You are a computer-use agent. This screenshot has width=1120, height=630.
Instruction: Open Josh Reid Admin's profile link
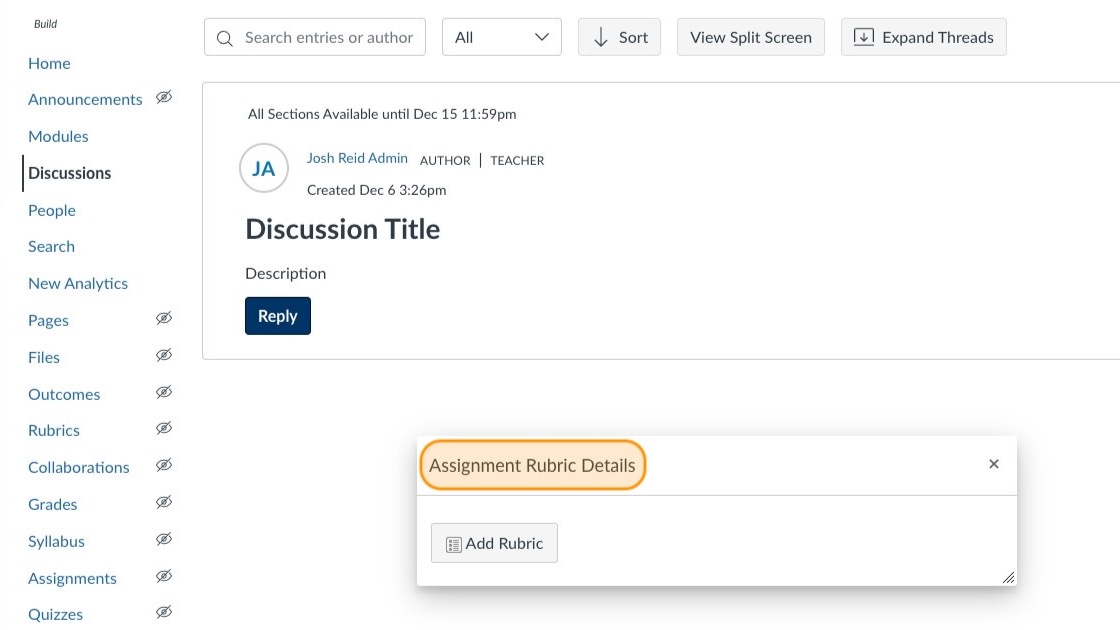357,157
